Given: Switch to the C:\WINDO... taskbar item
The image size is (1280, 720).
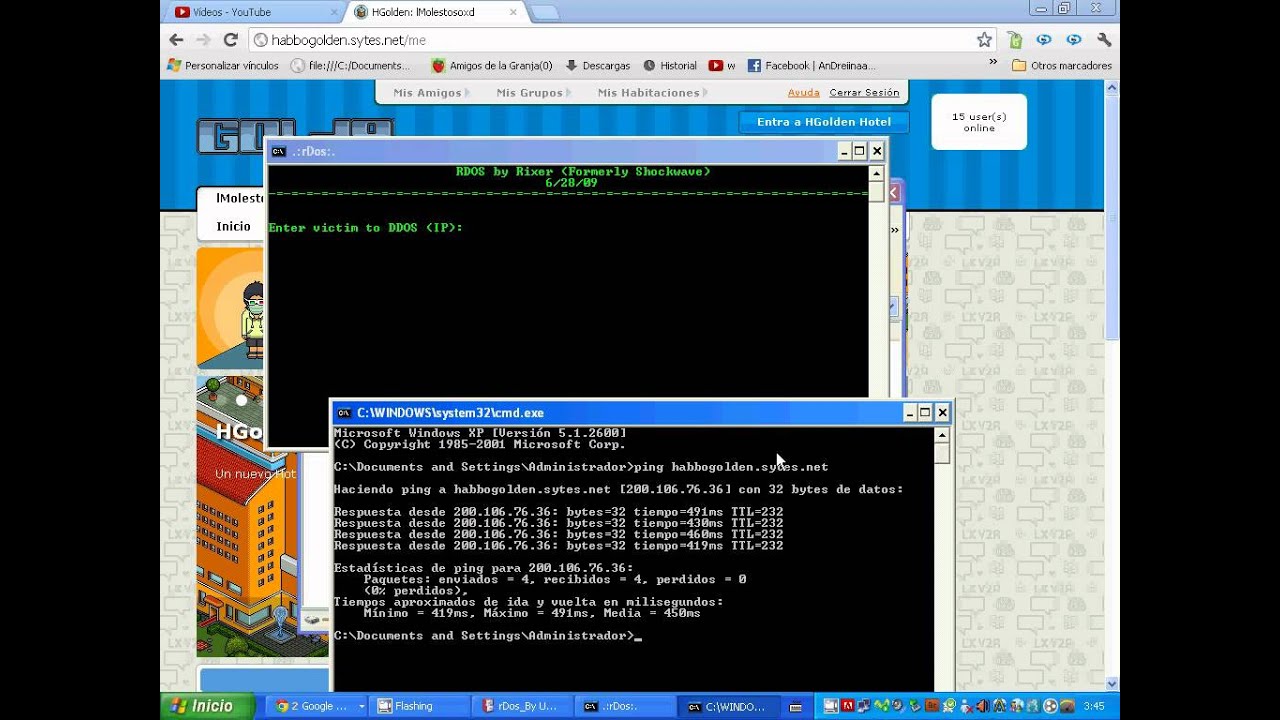Looking at the screenshot, I should tap(730, 706).
